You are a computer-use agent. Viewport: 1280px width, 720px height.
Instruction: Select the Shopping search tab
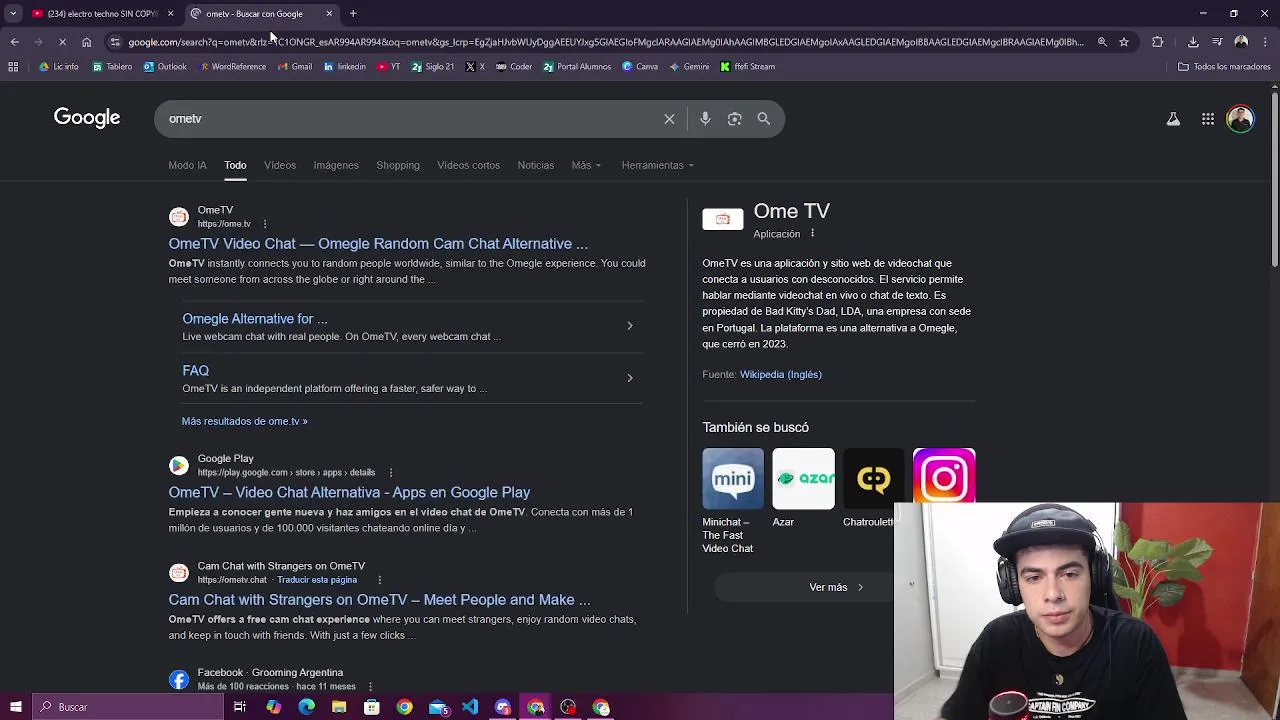[x=398, y=165]
